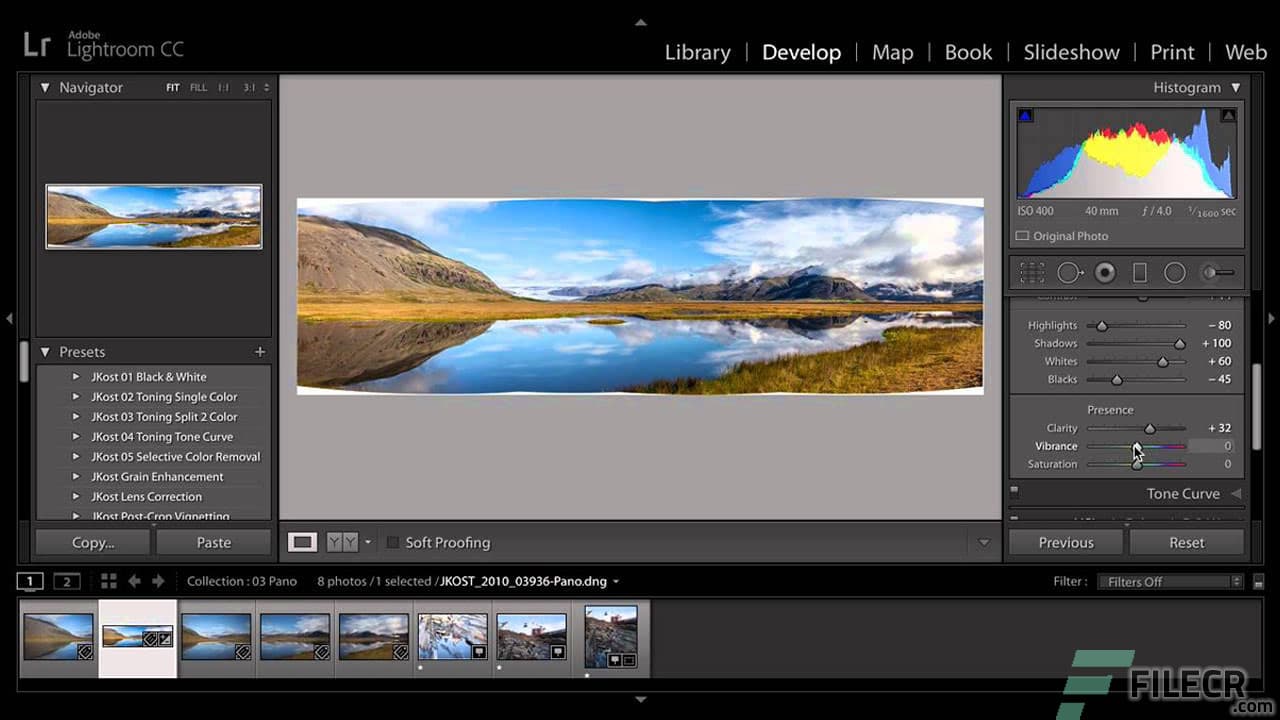
Task: Select the Spot Removal tool
Action: 1069,272
